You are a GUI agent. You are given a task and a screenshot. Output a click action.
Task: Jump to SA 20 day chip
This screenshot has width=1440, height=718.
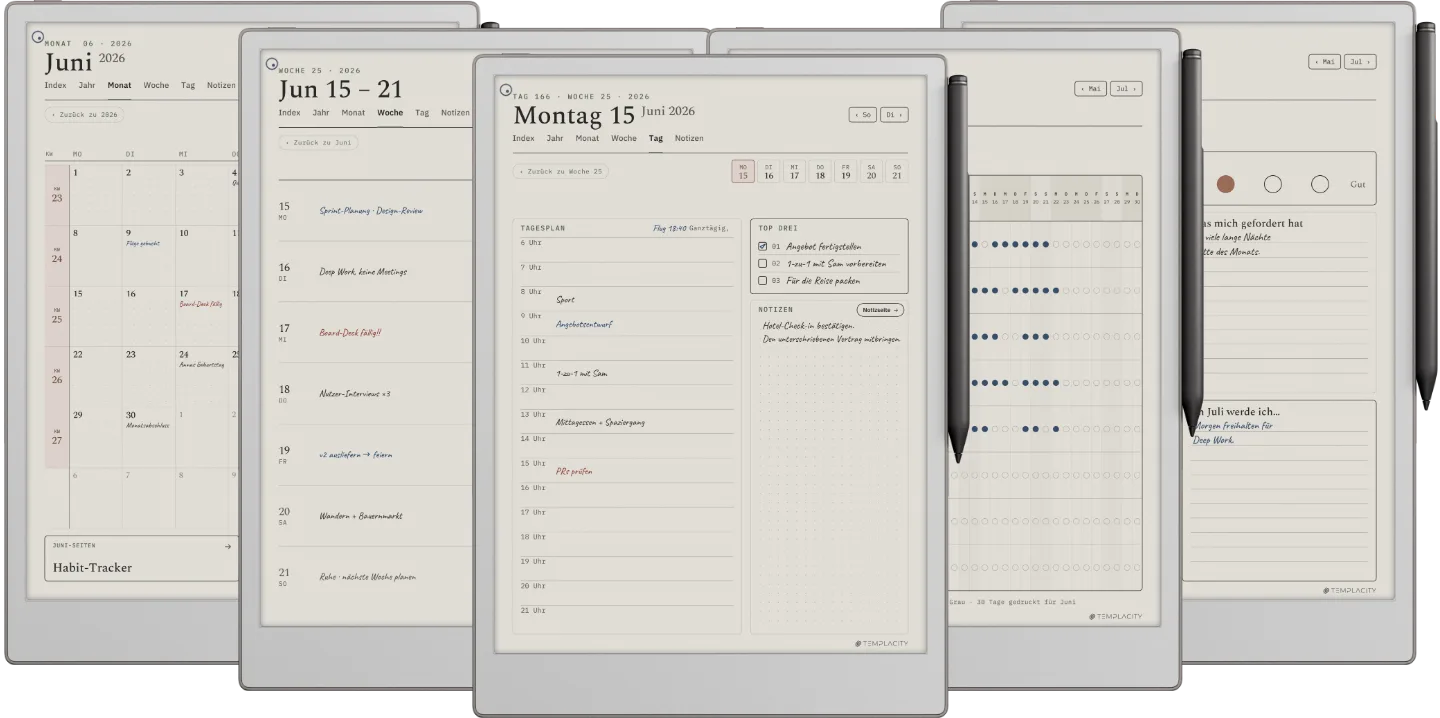tap(871, 172)
